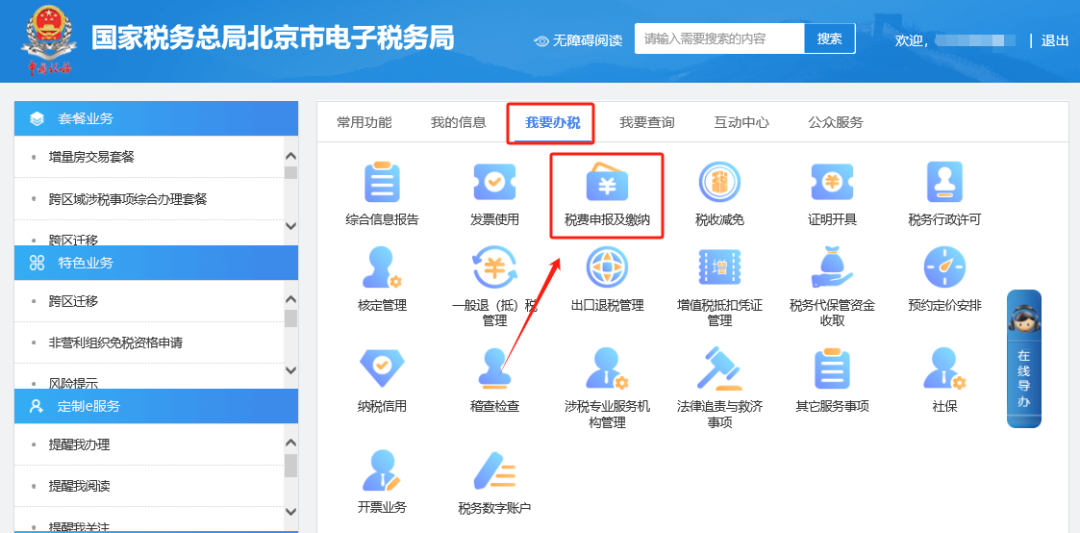Switch to 公众服务 tab
Image resolution: width=1080 pixels, height=533 pixels.
click(x=835, y=123)
